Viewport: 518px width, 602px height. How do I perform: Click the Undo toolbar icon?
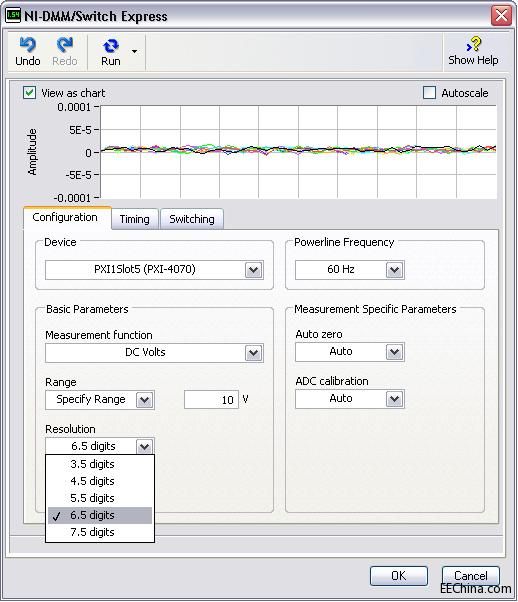click(28, 45)
